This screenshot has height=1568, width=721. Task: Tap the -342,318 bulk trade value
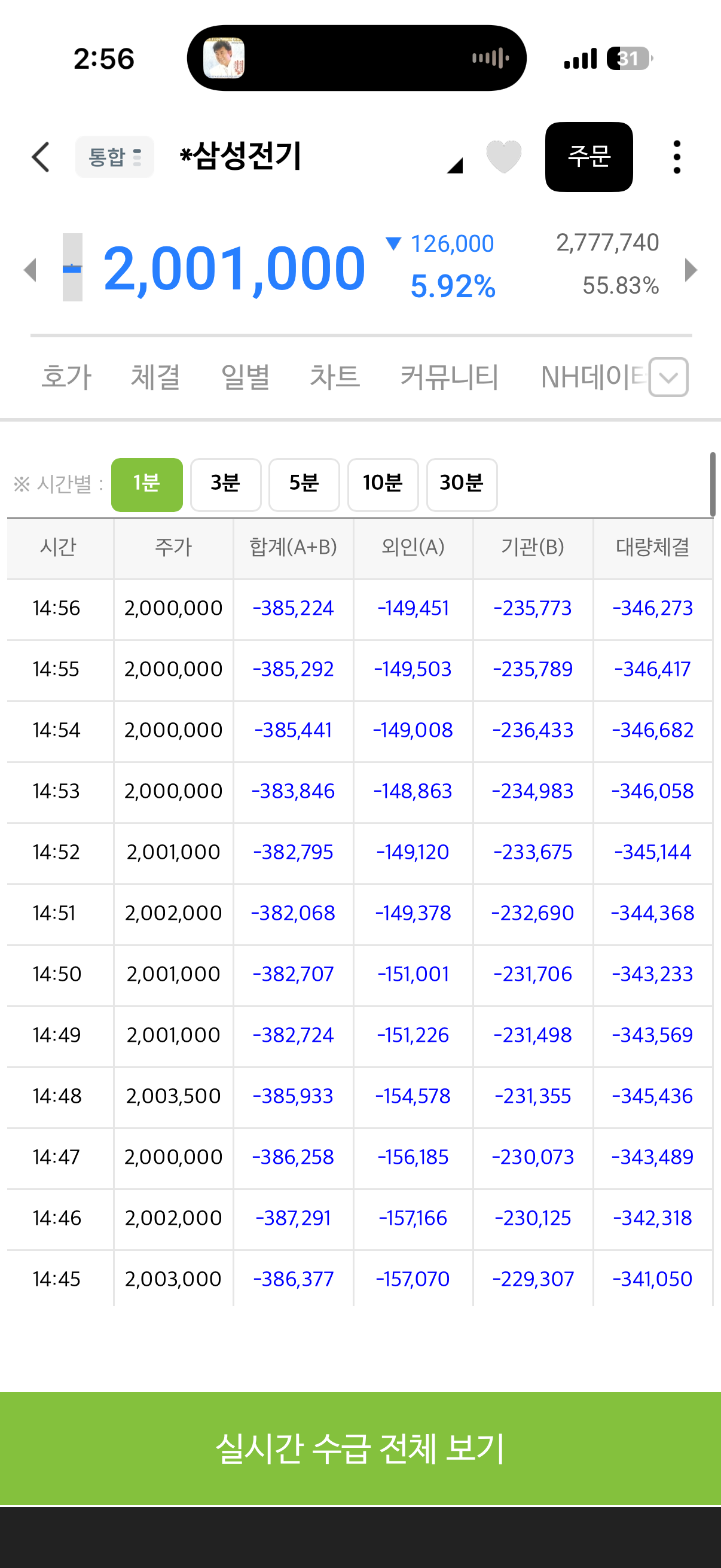(x=653, y=1218)
